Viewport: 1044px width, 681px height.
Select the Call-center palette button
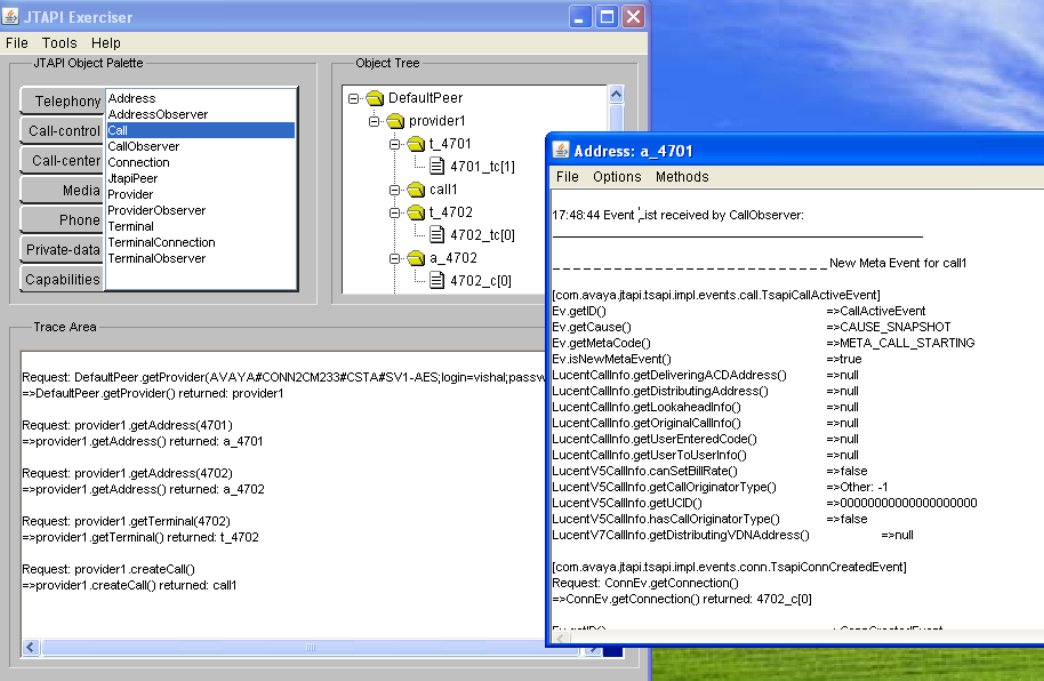coord(63,160)
